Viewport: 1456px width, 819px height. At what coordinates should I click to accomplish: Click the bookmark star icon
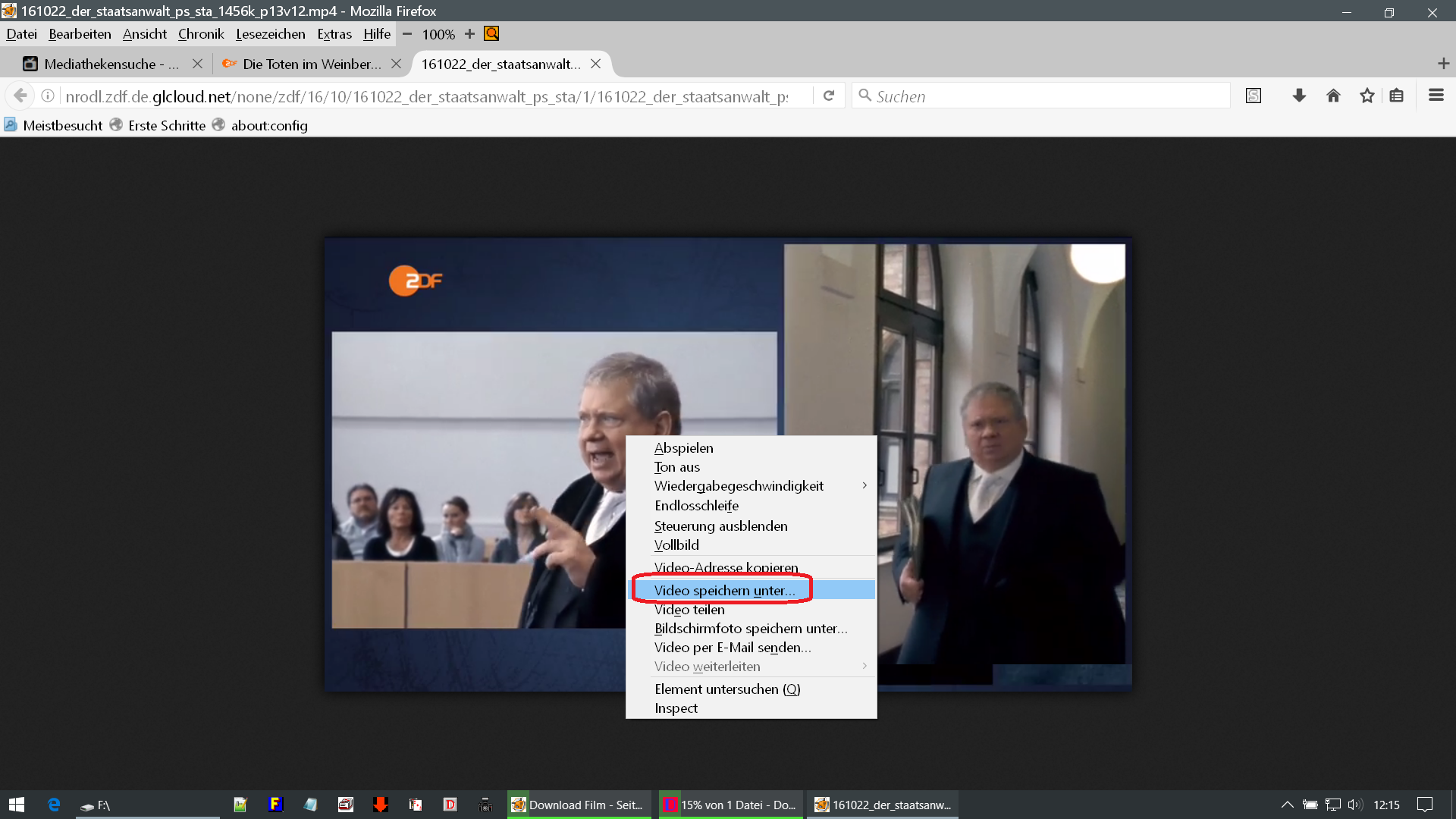1367,96
